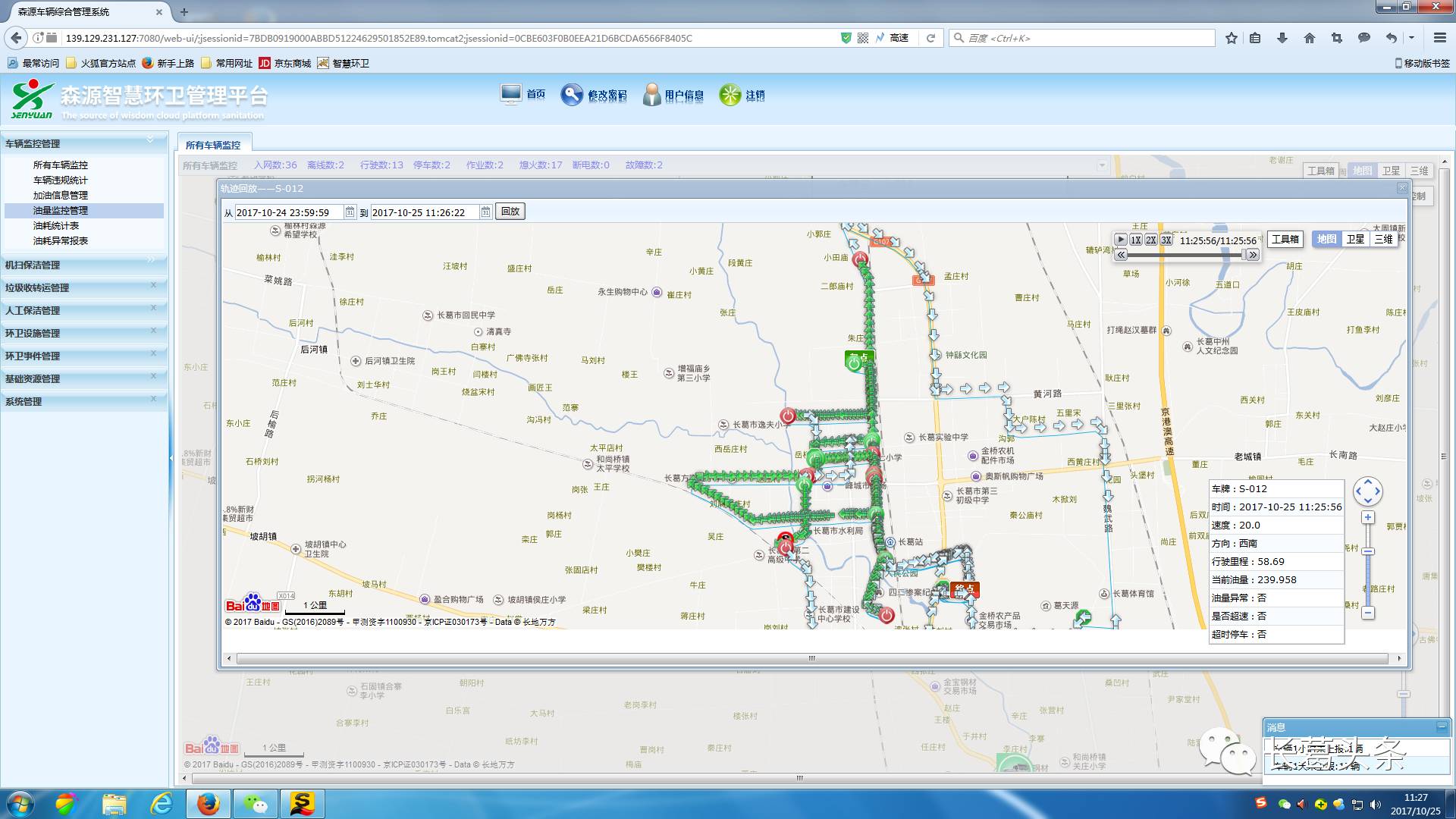Open WeChat from the Windows taskbar
This screenshot has width=1456, height=819.
coord(256,804)
